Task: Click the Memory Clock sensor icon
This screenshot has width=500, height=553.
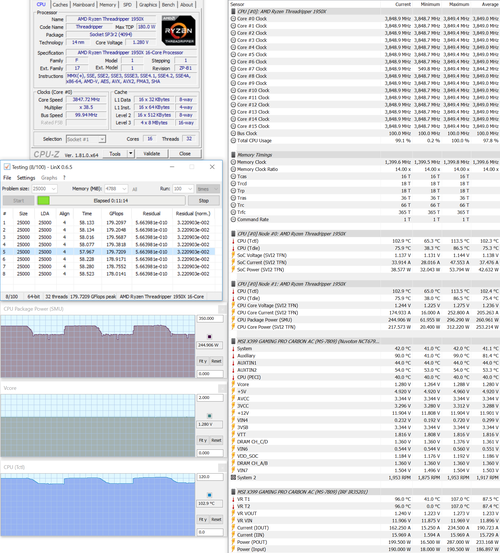Action: pyautogui.click(x=233, y=162)
